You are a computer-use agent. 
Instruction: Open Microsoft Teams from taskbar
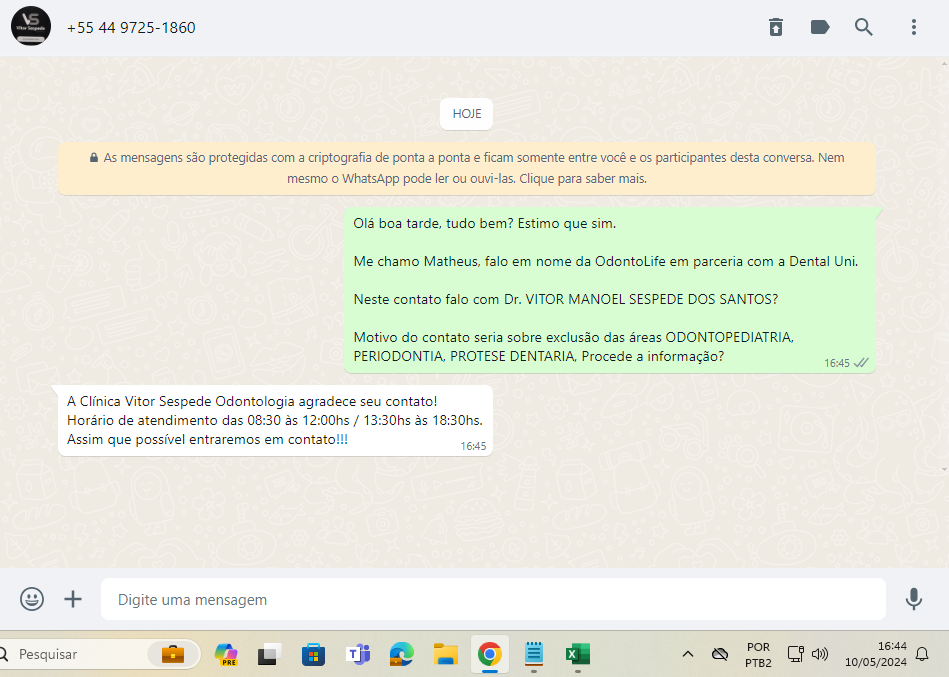click(x=358, y=654)
